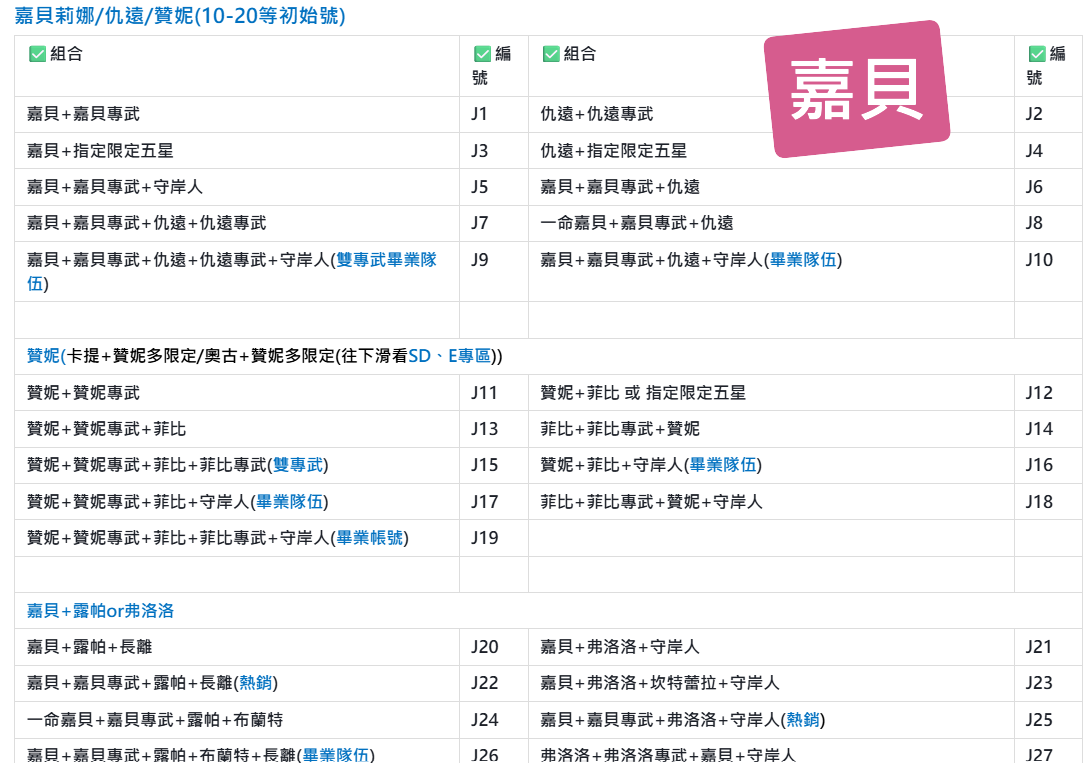Open the 畢業隊伍 link in row J16
This screenshot has width=1092, height=763.
(723, 465)
